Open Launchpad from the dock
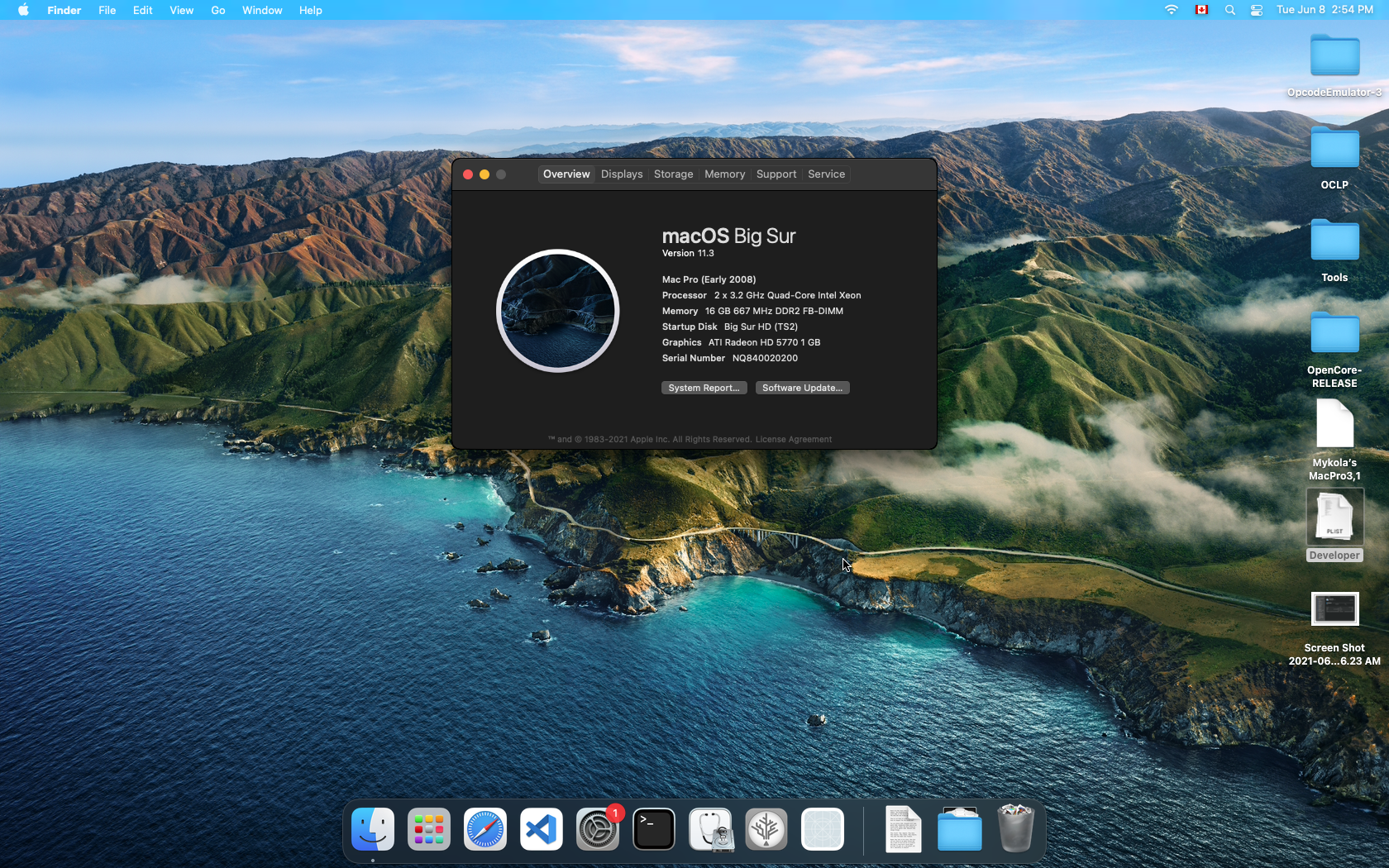 pyautogui.click(x=428, y=829)
